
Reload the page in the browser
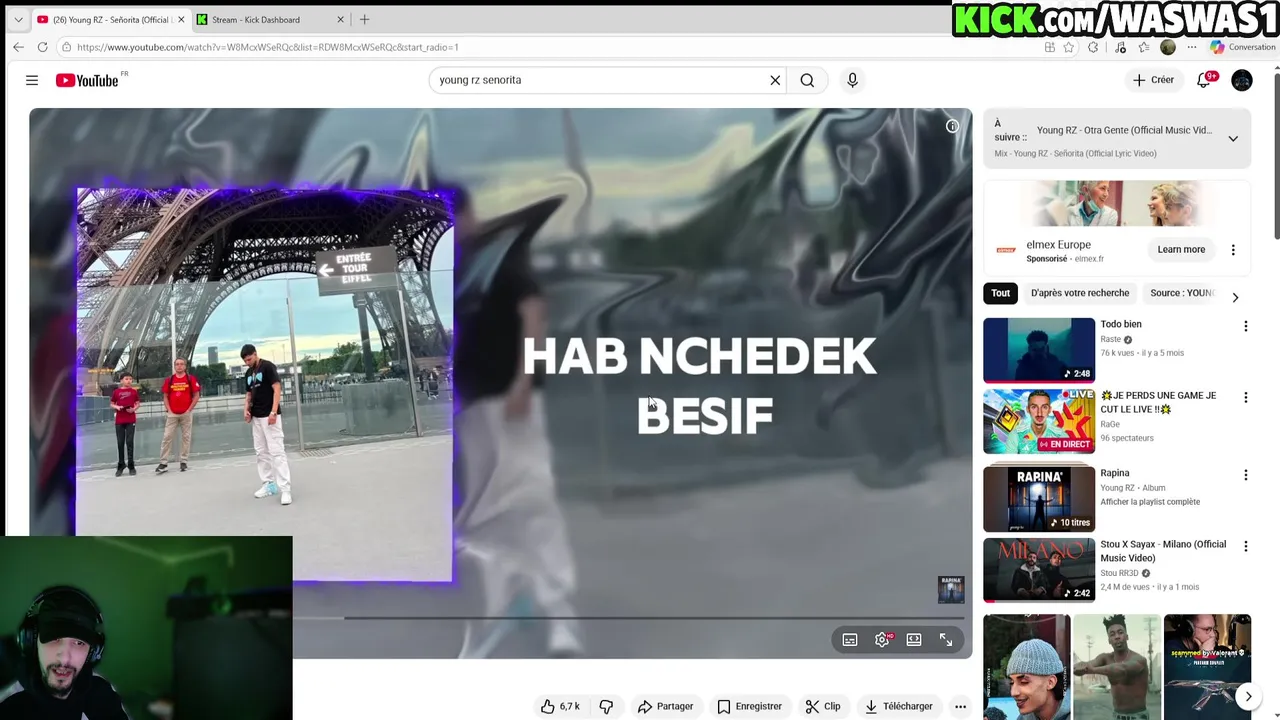point(42,47)
